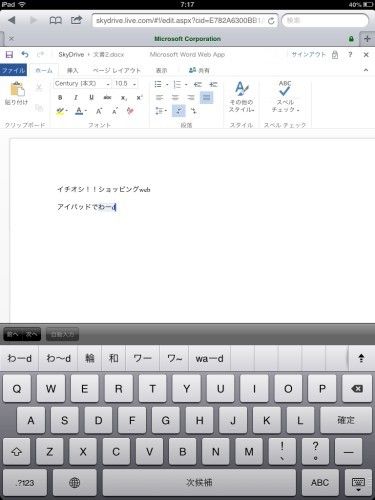375x500 pixels.
Task: Set right-to-left text direction
Action: [194, 111]
